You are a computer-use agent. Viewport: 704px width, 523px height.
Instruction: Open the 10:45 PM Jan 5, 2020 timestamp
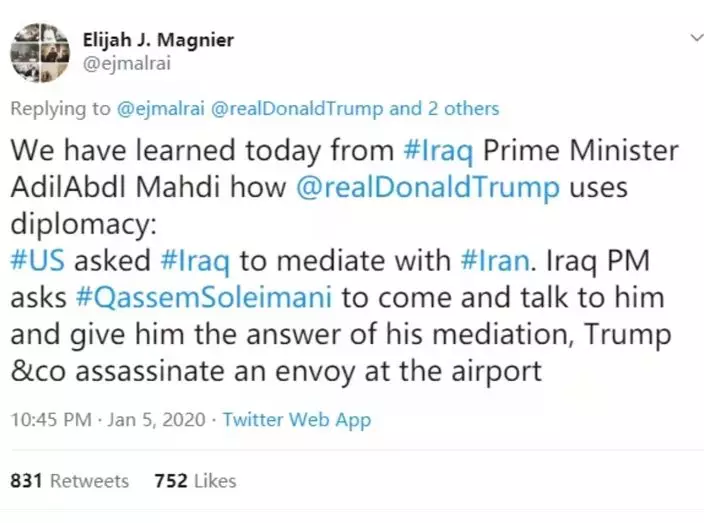[x=107, y=419]
